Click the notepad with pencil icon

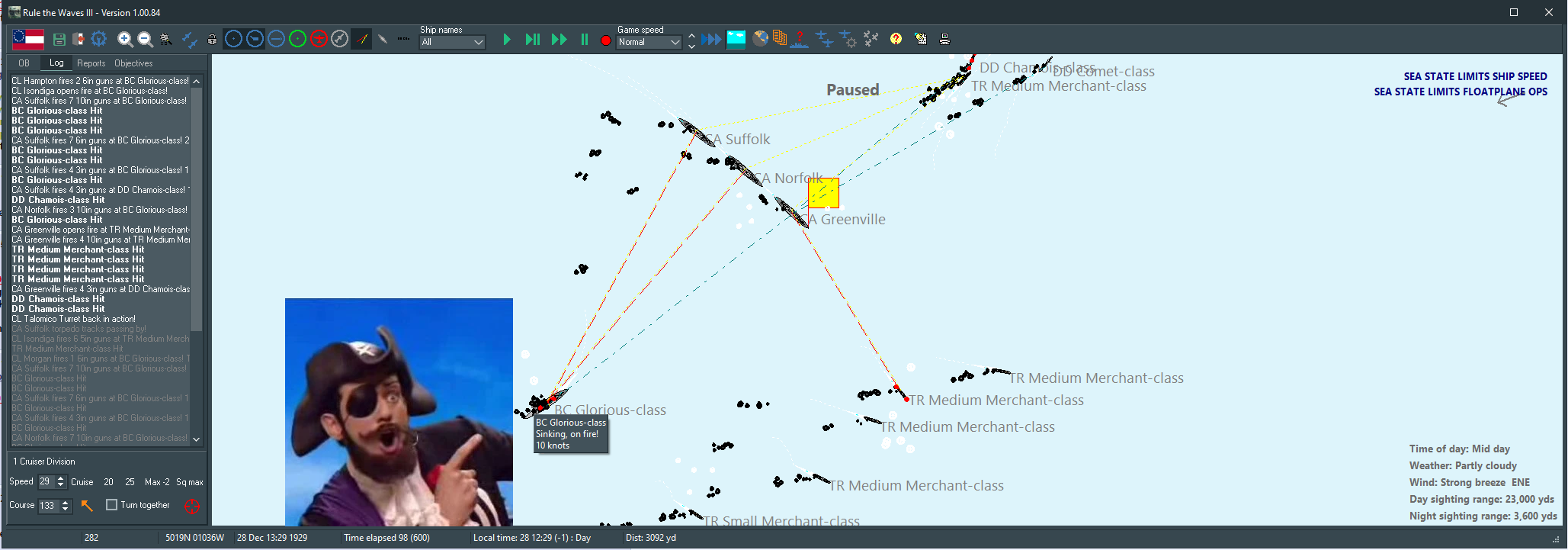[921, 39]
